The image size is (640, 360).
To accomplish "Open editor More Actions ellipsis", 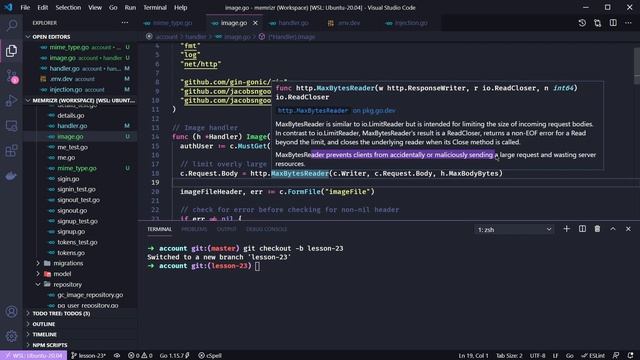I will point(628,23).
